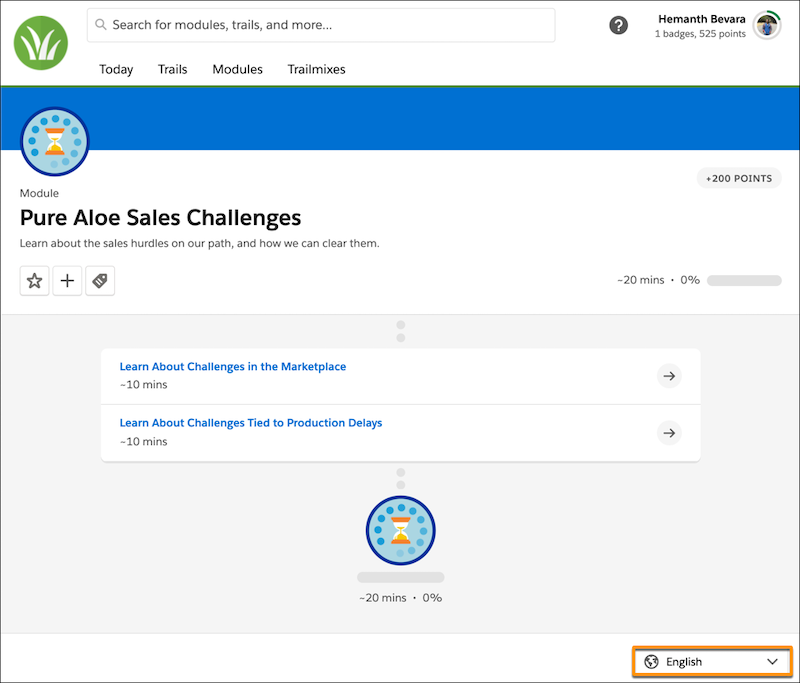Viewport: 800px width, 683px height.
Task: Switch to the Modules tab
Action: [x=238, y=69]
